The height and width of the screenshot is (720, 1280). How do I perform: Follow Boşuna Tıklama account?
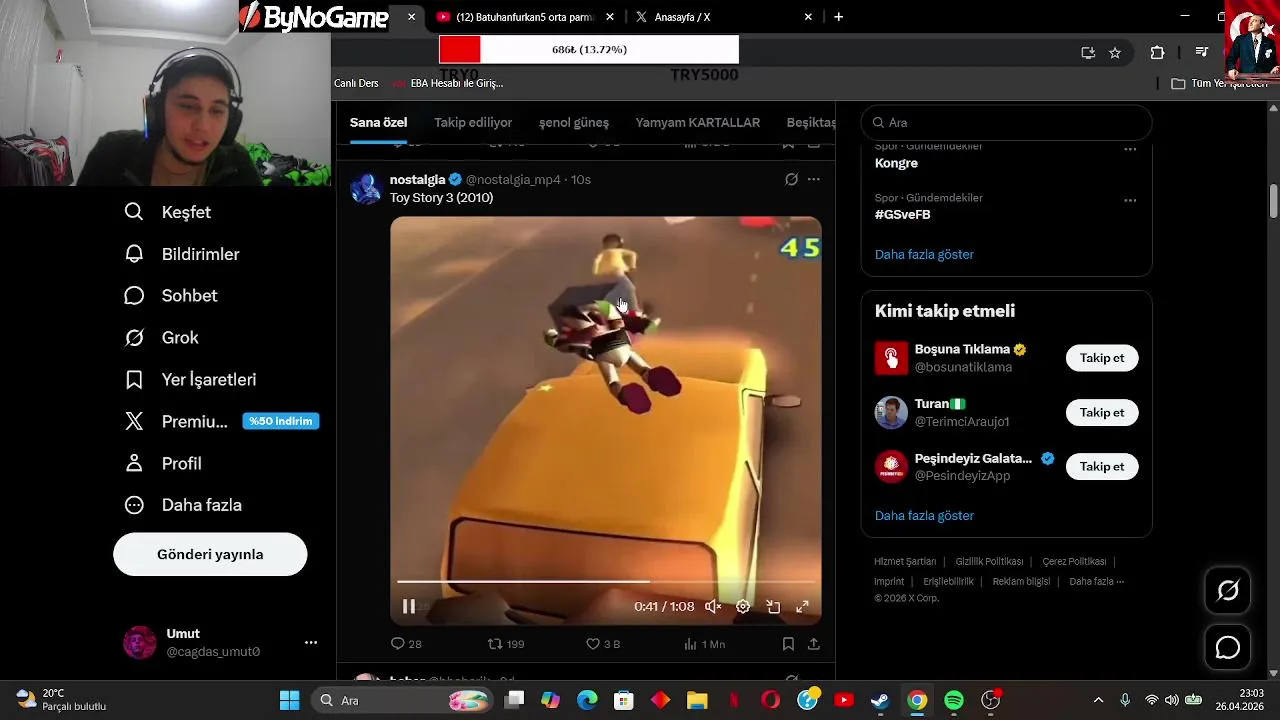1102,358
